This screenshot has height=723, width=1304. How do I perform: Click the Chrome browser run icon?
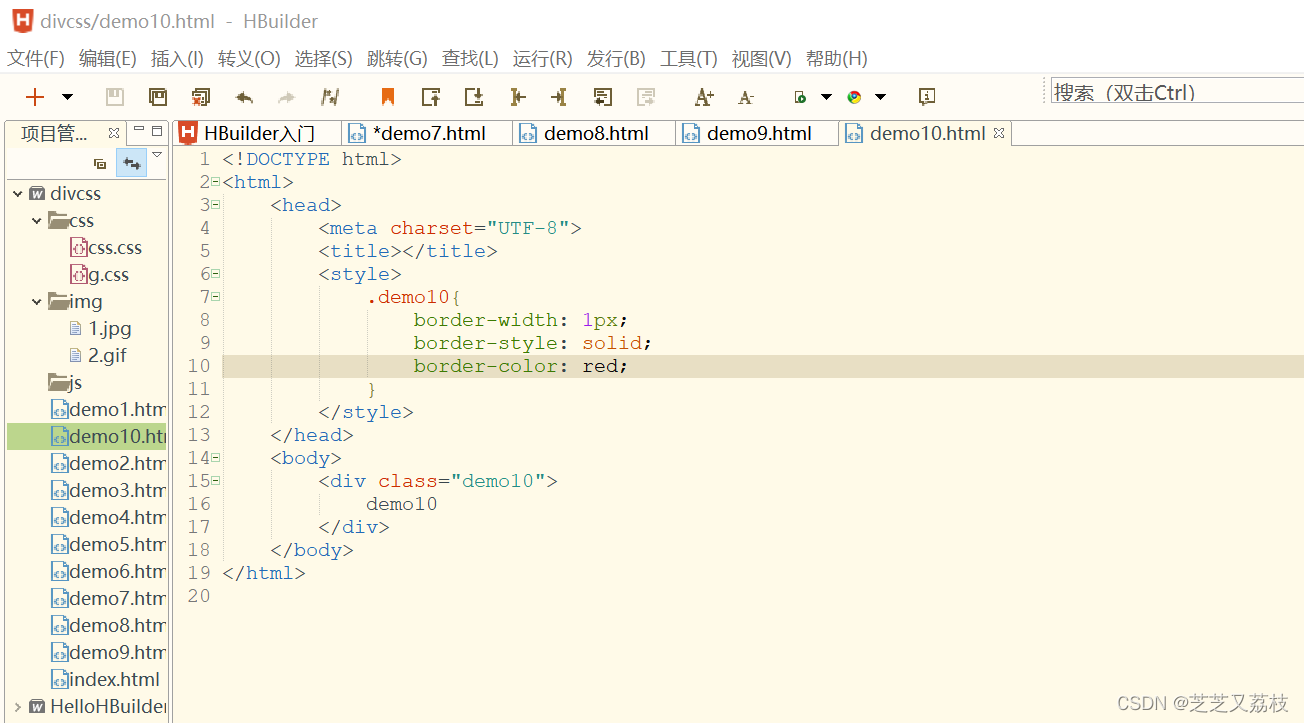click(854, 97)
